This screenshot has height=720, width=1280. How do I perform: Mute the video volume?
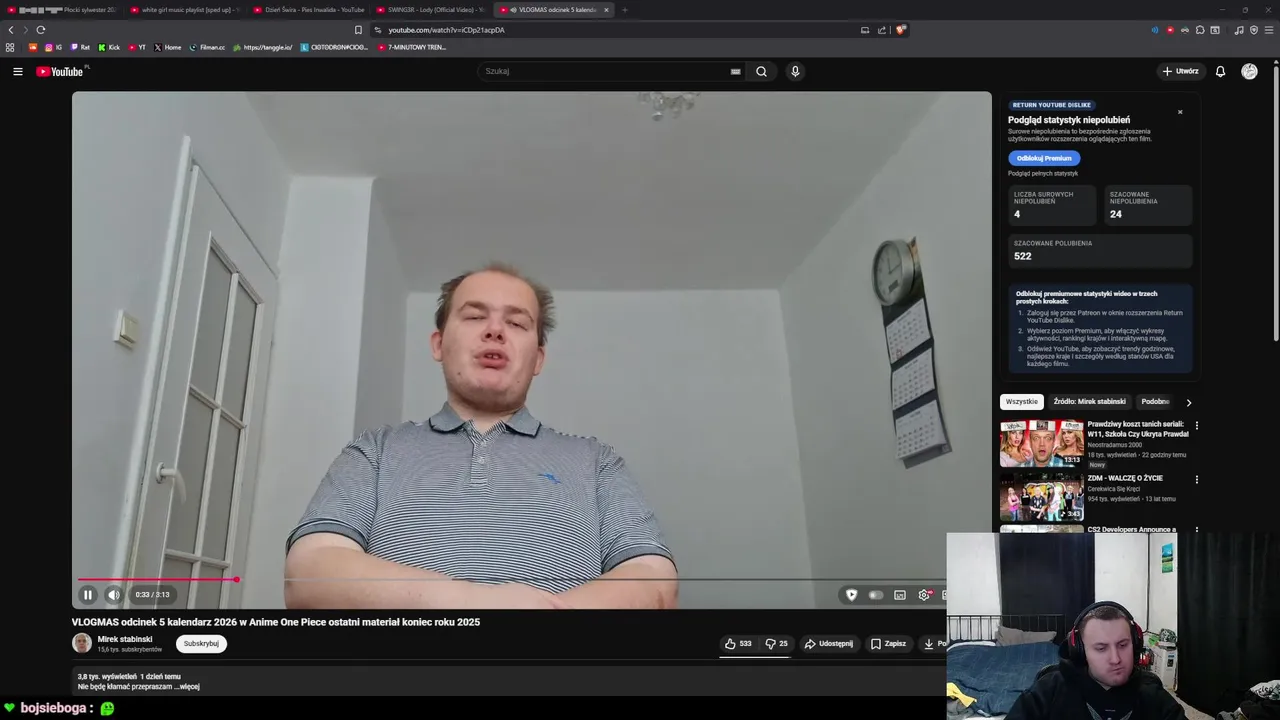(114, 595)
